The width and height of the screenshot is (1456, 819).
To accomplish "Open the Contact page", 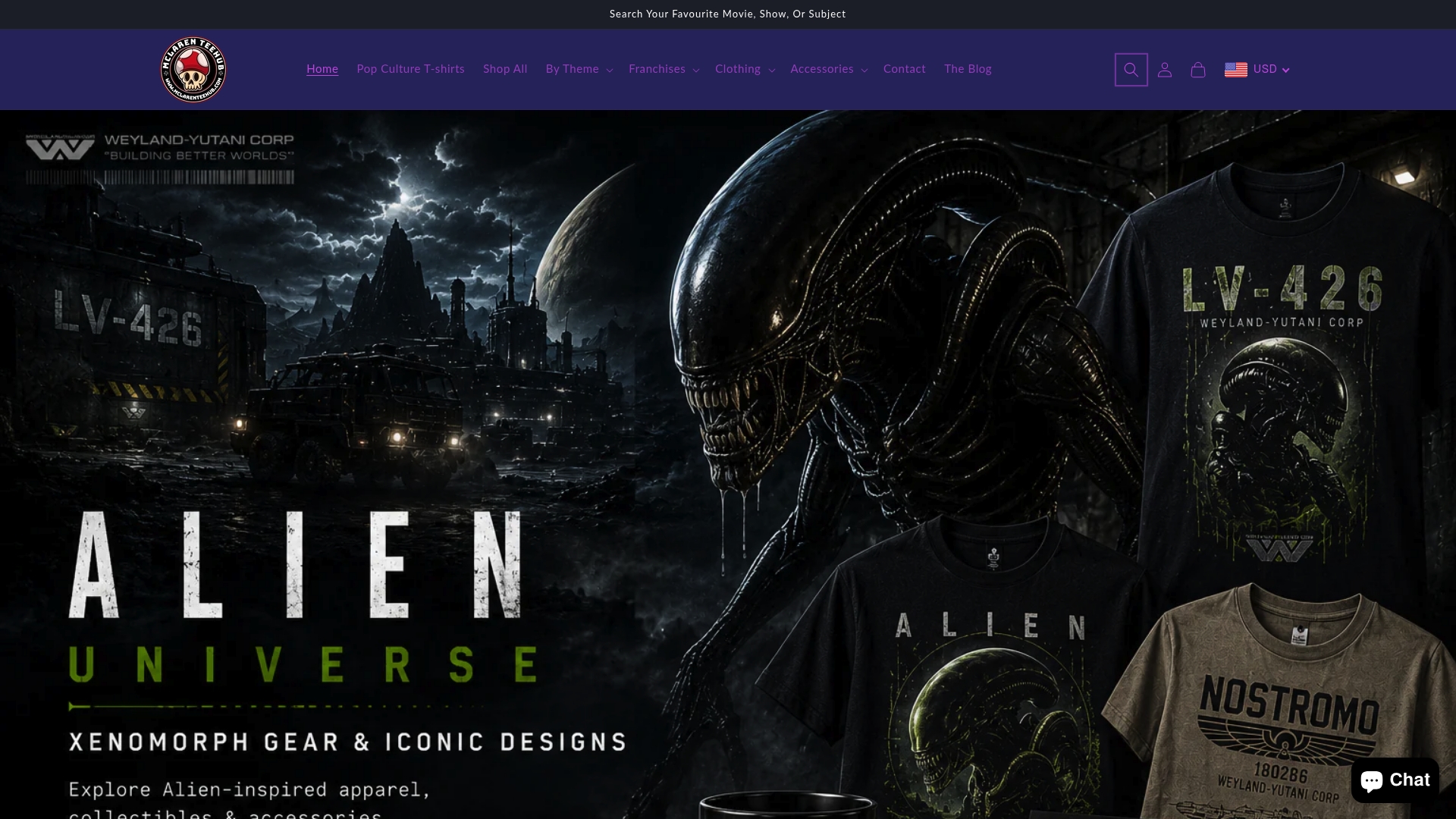I will 905,69.
